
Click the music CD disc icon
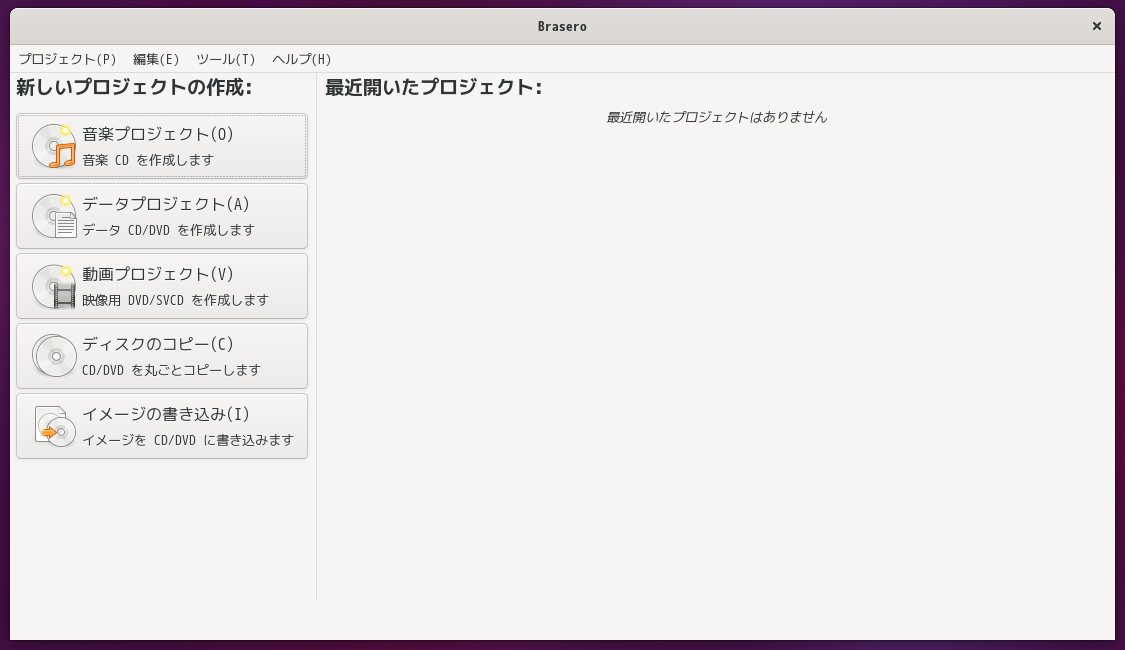[54, 146]
